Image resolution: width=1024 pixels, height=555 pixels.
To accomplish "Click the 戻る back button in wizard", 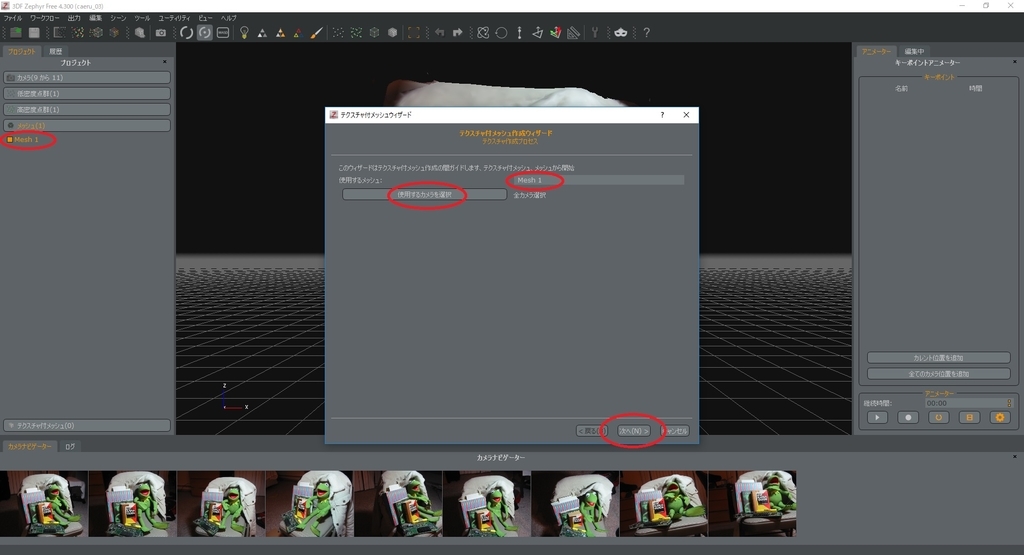I will point(592,431).
